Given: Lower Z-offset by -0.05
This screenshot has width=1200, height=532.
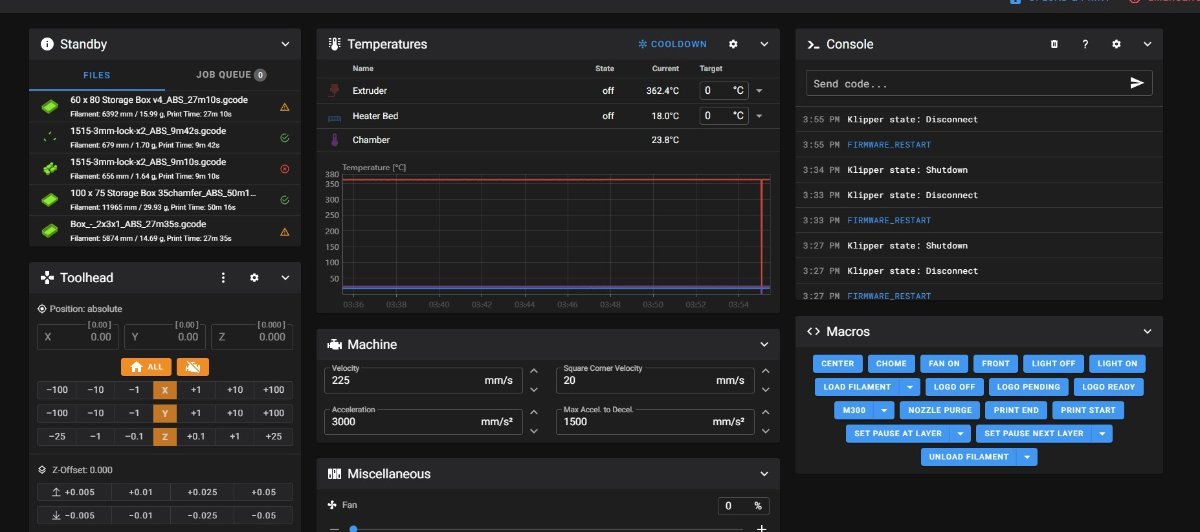Looking at the screenshot, I should [x=262, y=515].
